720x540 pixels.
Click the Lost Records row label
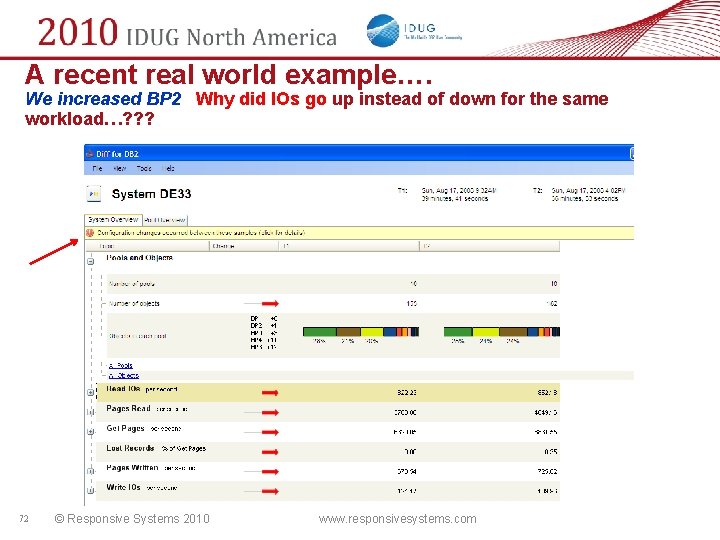pyautogui.click(x=156, y=448)
